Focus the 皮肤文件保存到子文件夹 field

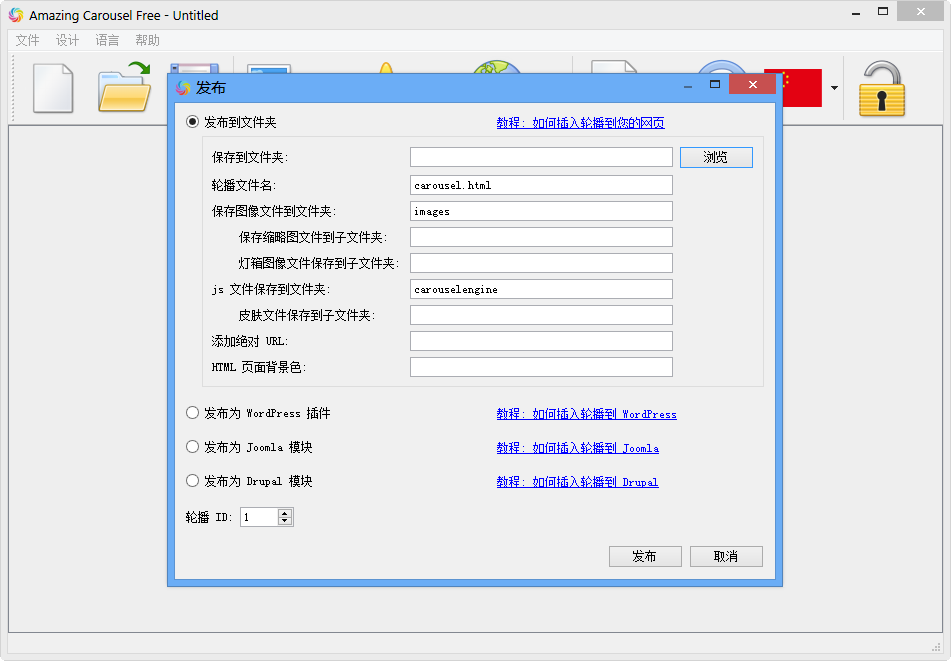(x=541, y=315)
